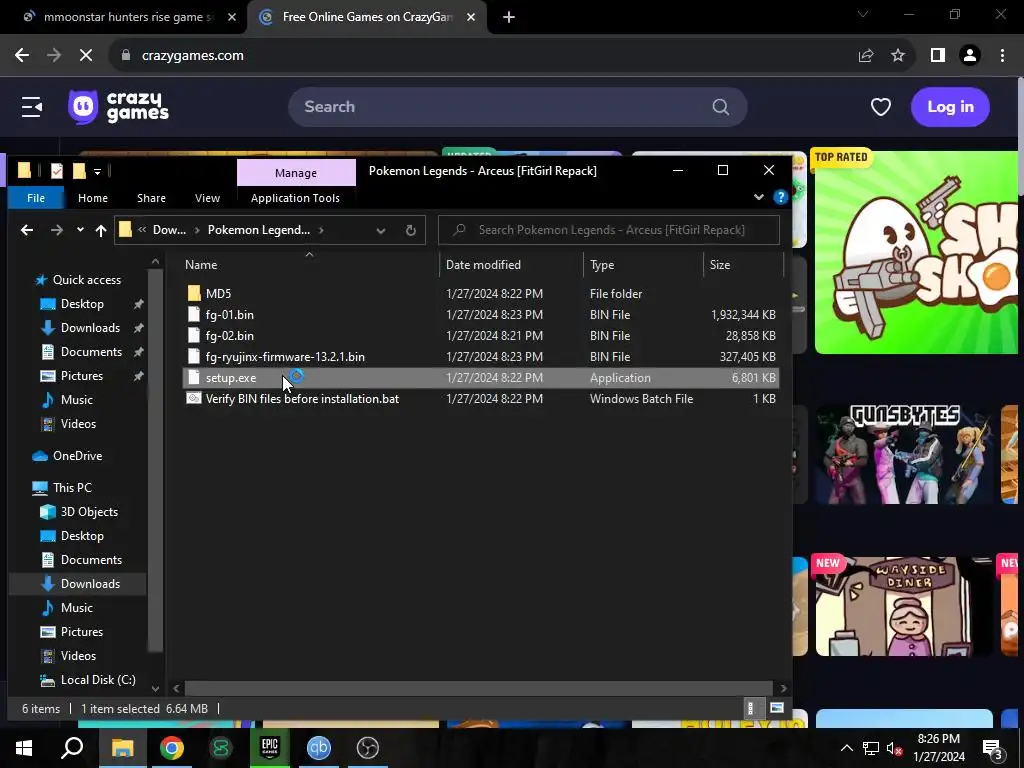1024x768 pixels.
Task: Open Chrome tab search chevron
Action: (x=863, y=14)
